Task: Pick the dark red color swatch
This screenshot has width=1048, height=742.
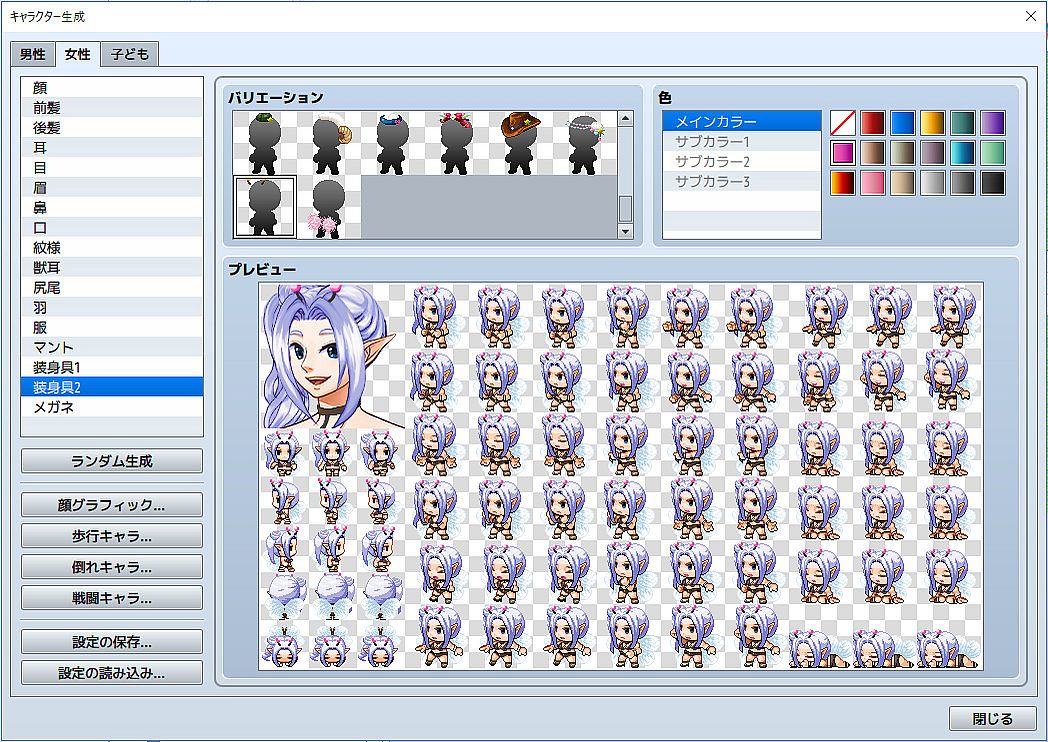Action: (873, 123)
